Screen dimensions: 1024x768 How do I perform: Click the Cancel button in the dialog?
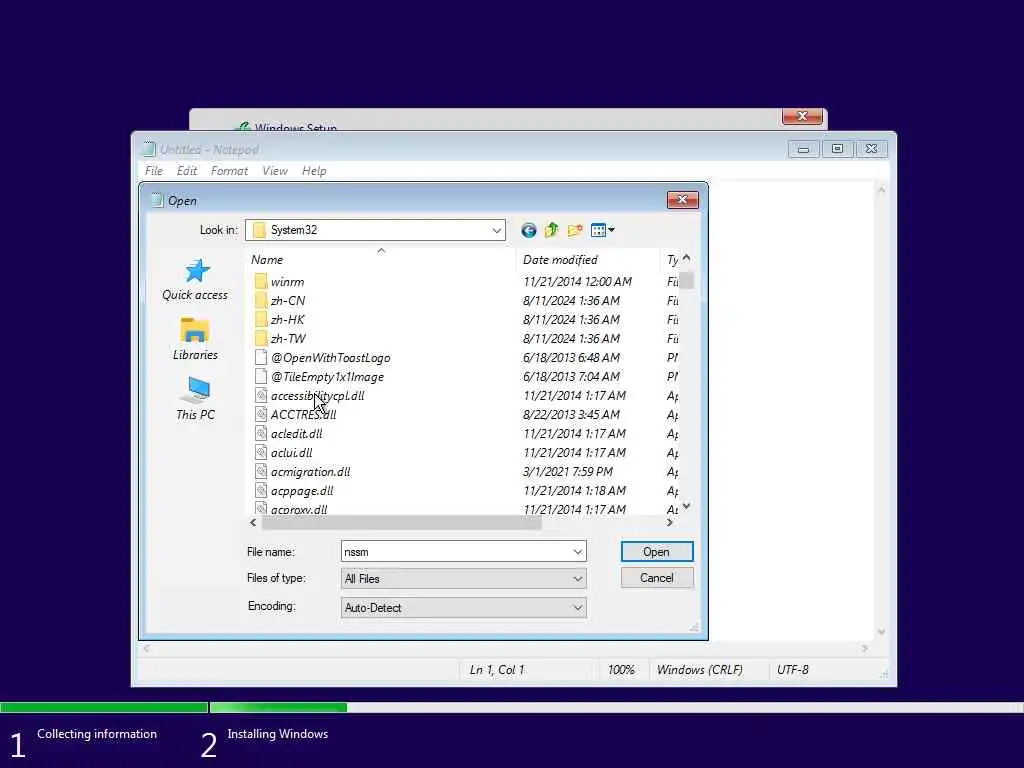[656, 578]
